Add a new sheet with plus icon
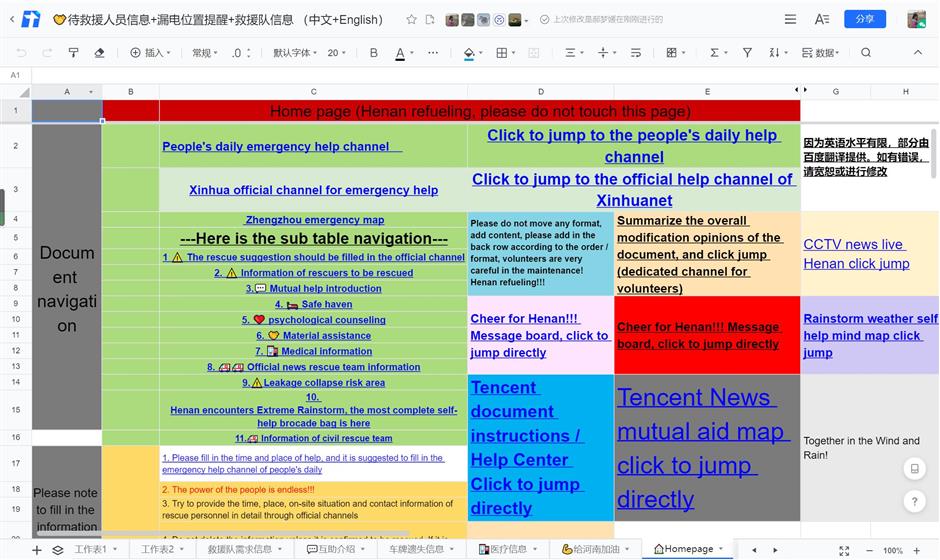Image resolution: width=940 pixels, height=560 pixels. point(37,550)
